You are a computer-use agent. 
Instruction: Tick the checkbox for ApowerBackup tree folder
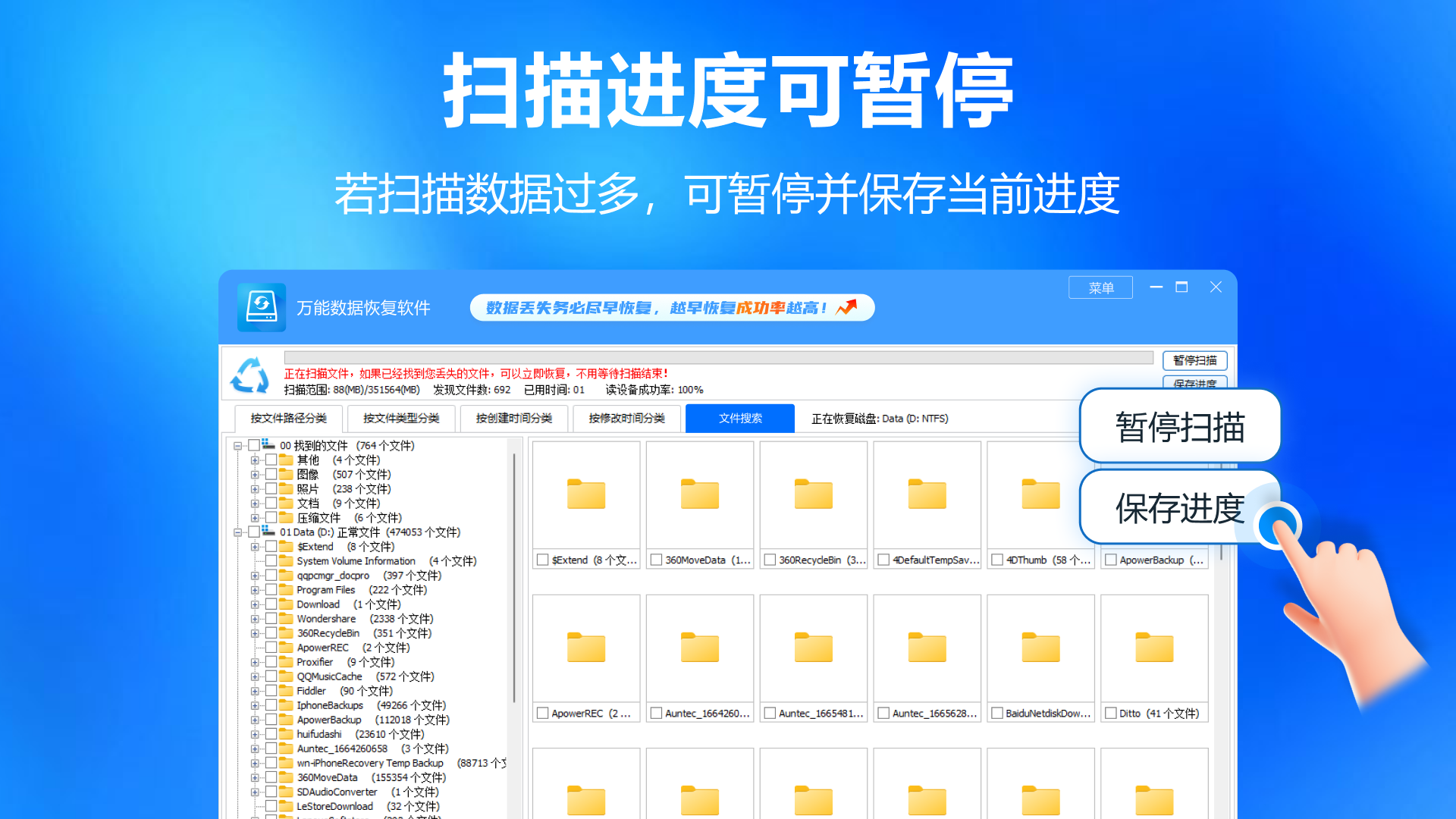(x=271, y=719)
